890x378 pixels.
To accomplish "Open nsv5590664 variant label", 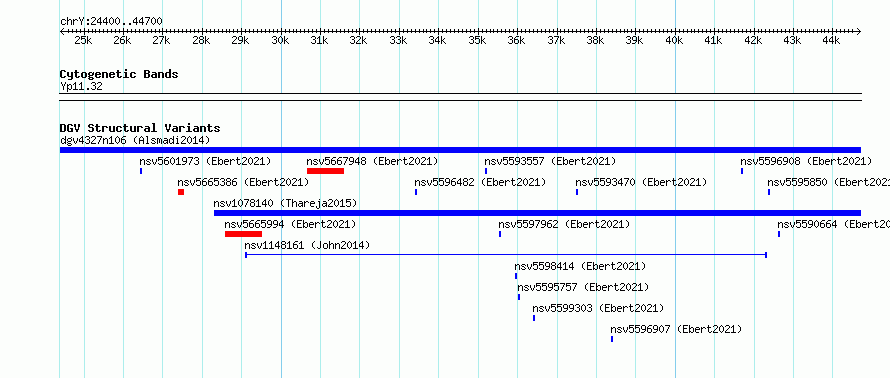I will (x=833, y=224).
